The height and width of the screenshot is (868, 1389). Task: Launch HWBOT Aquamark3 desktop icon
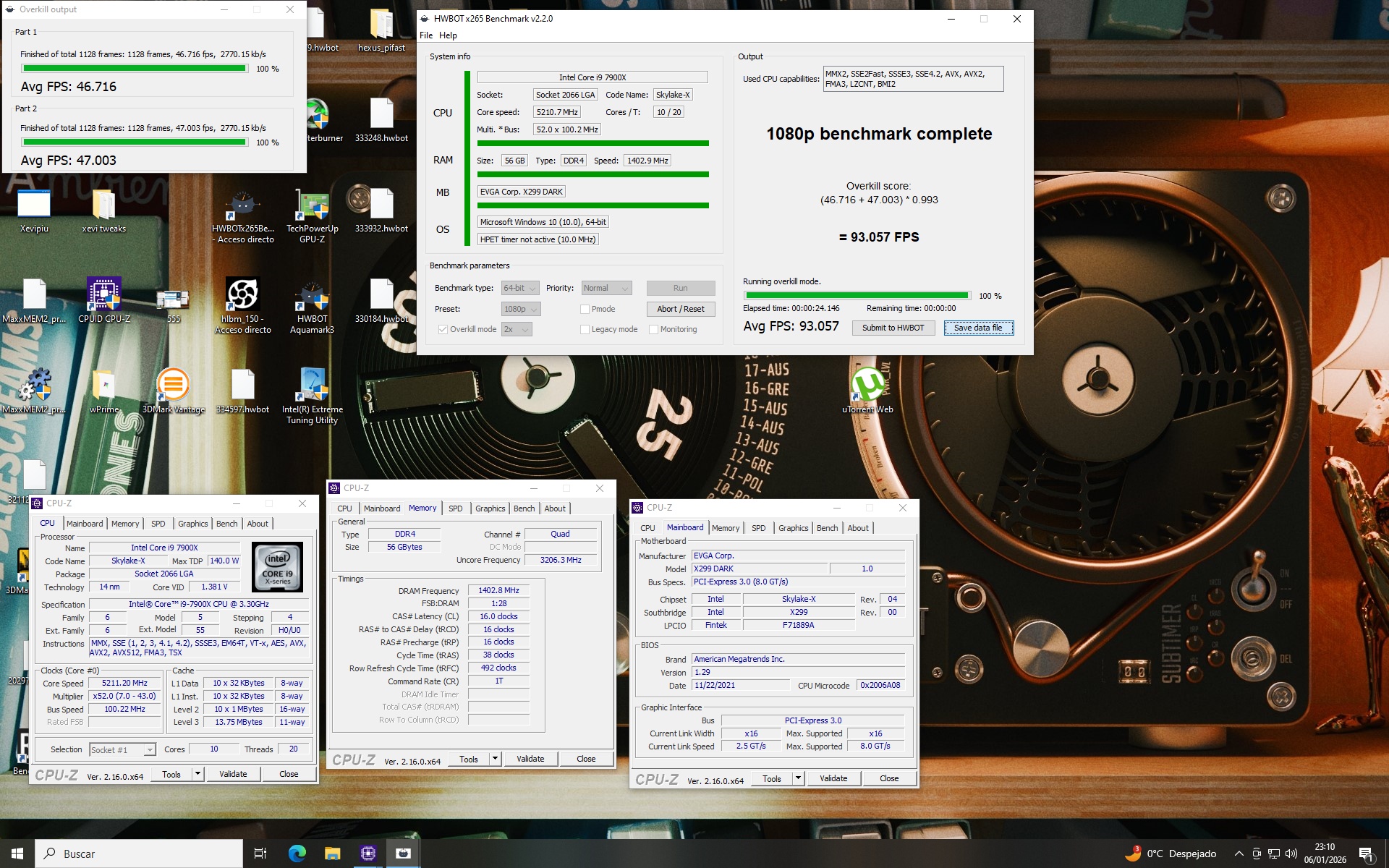[x=312, y=297]
